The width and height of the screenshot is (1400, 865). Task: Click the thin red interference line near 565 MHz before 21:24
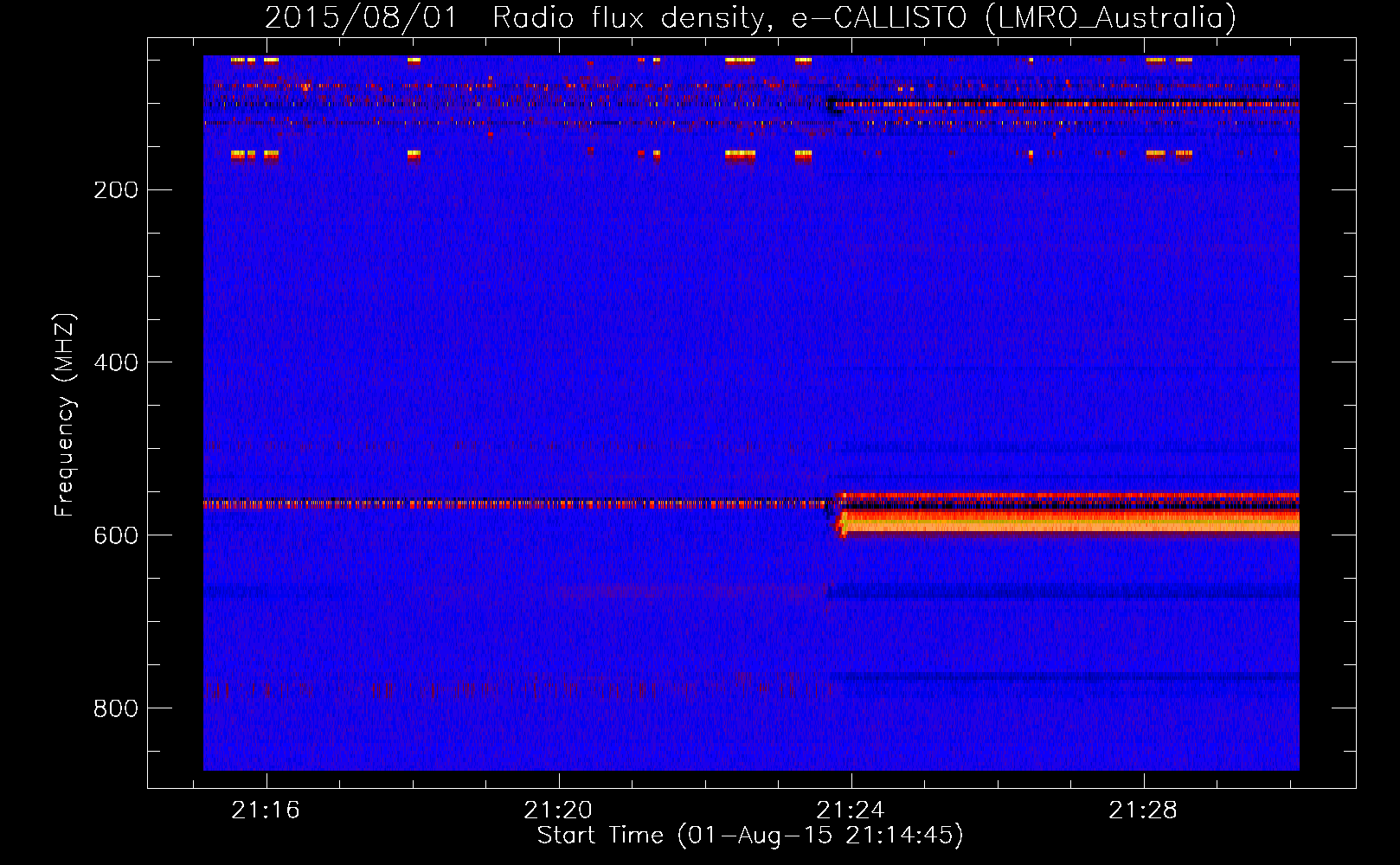(517, 503)
